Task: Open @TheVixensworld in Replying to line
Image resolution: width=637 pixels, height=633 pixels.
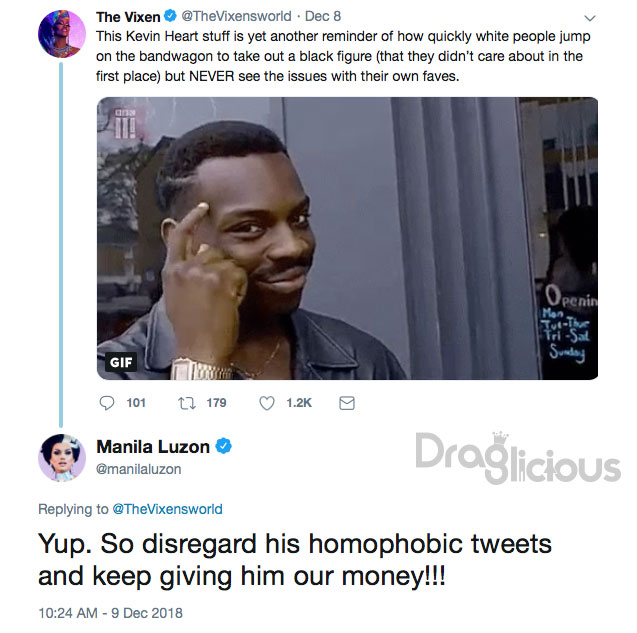Action: (167, 509)
